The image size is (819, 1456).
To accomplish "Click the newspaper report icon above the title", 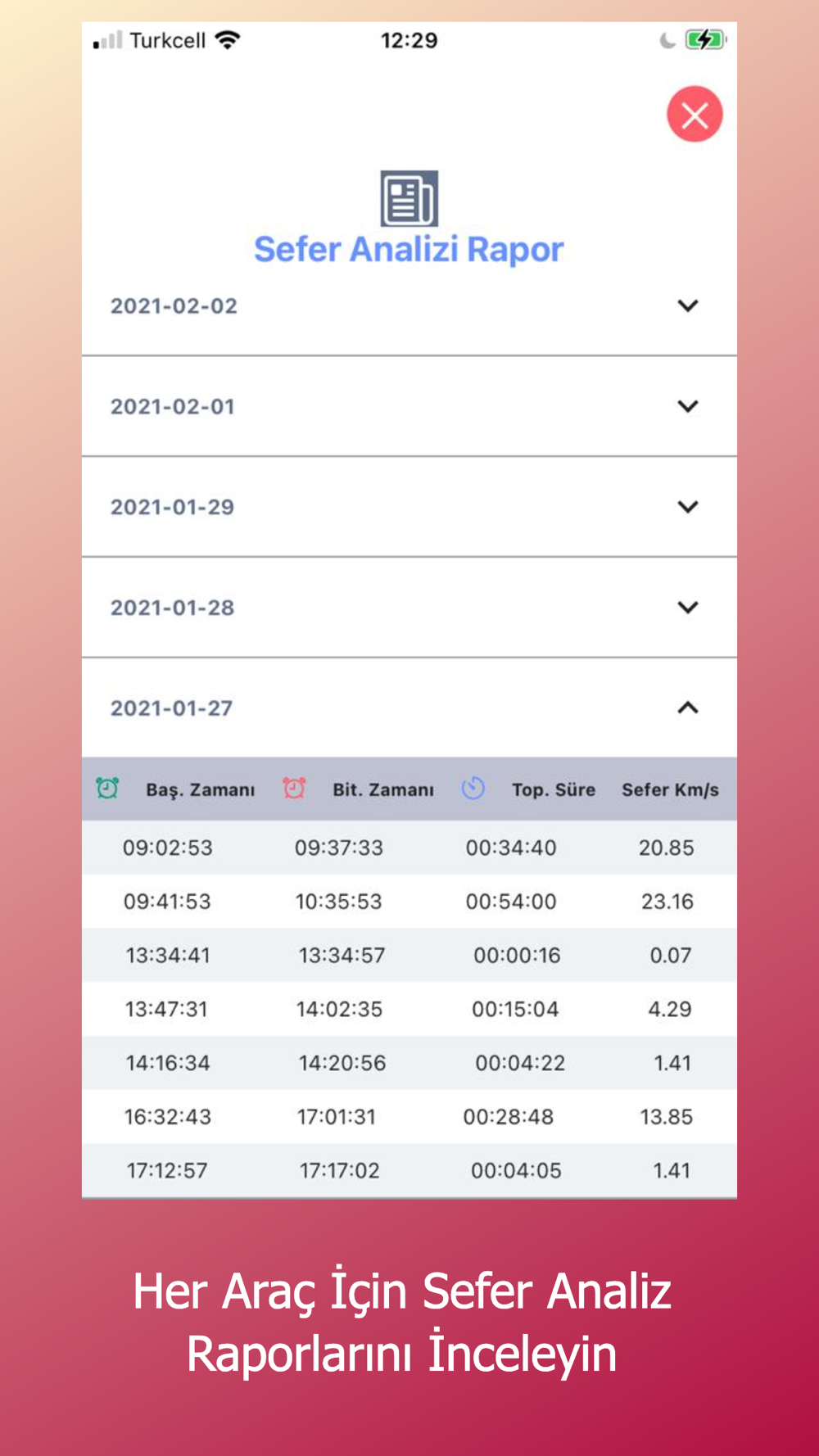I will coord(409,198).
